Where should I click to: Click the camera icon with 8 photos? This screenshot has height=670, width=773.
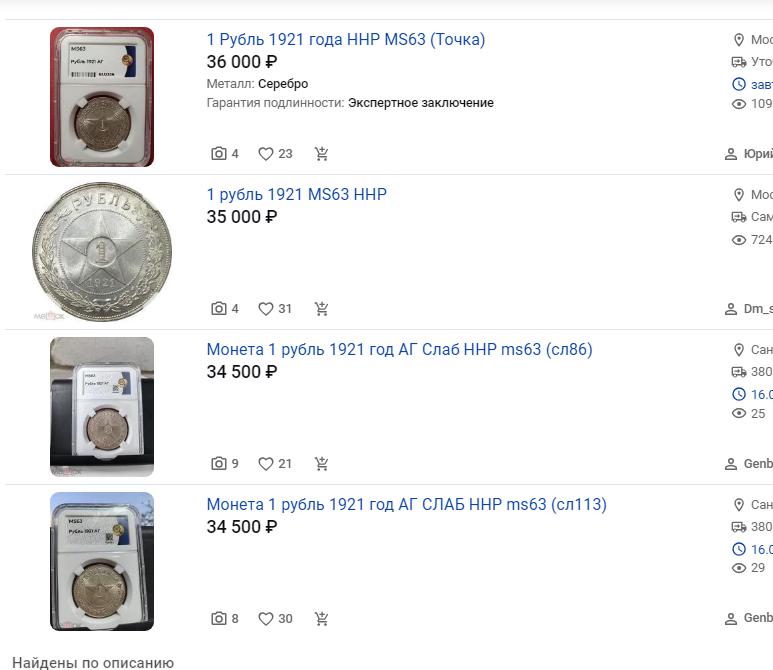click(x=219, y=618)
